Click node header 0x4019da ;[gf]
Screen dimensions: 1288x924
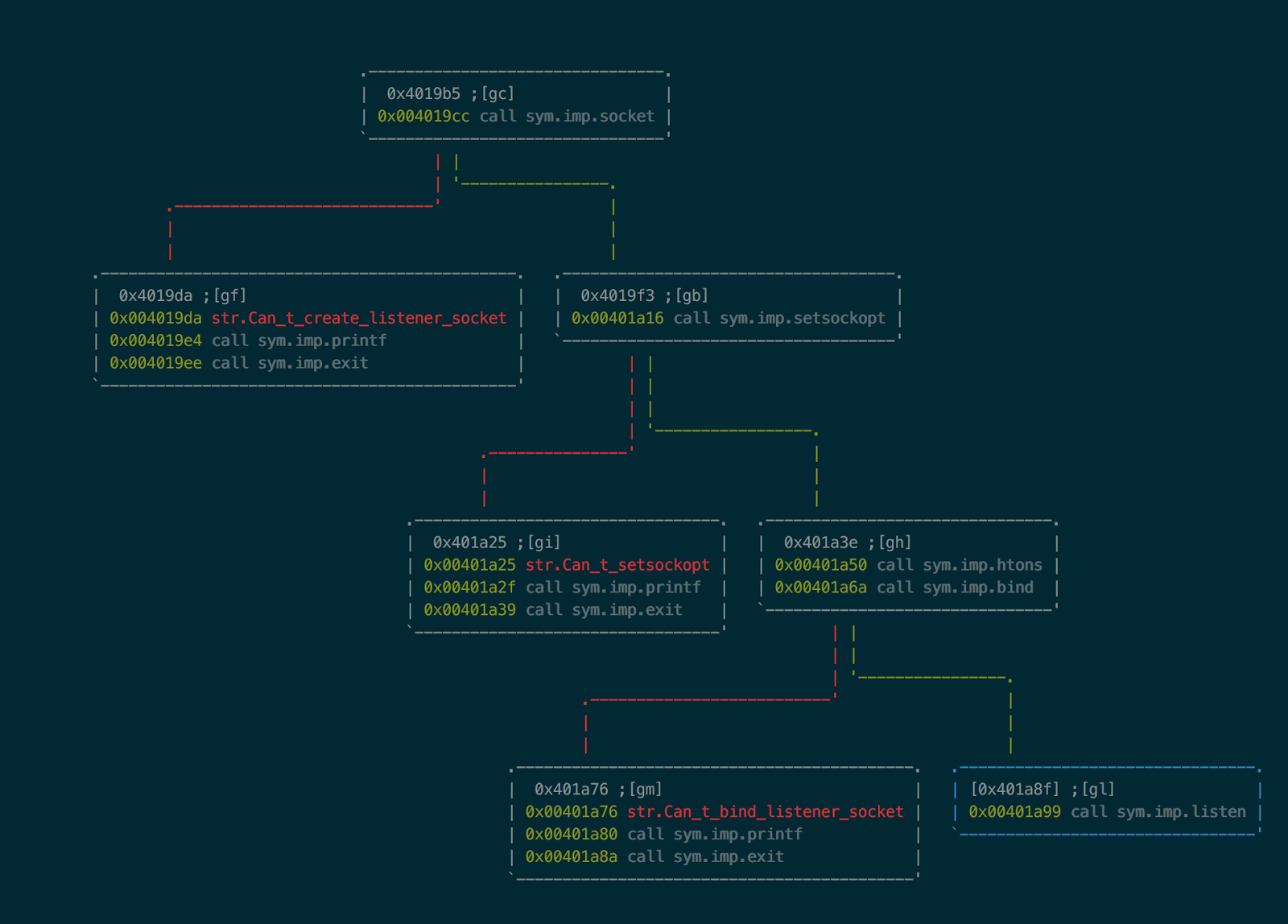click(183, 296)
